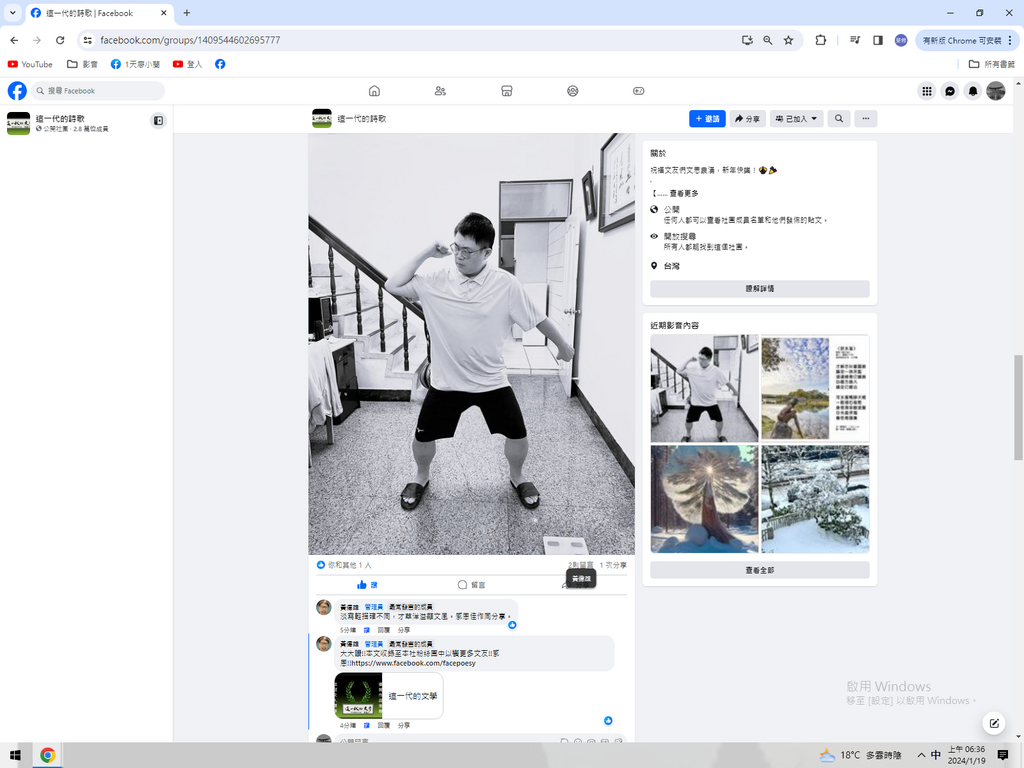The image size is (1024, 768).
Task: Expand the Chrome tab search chevron
Action: pos(12,13)
